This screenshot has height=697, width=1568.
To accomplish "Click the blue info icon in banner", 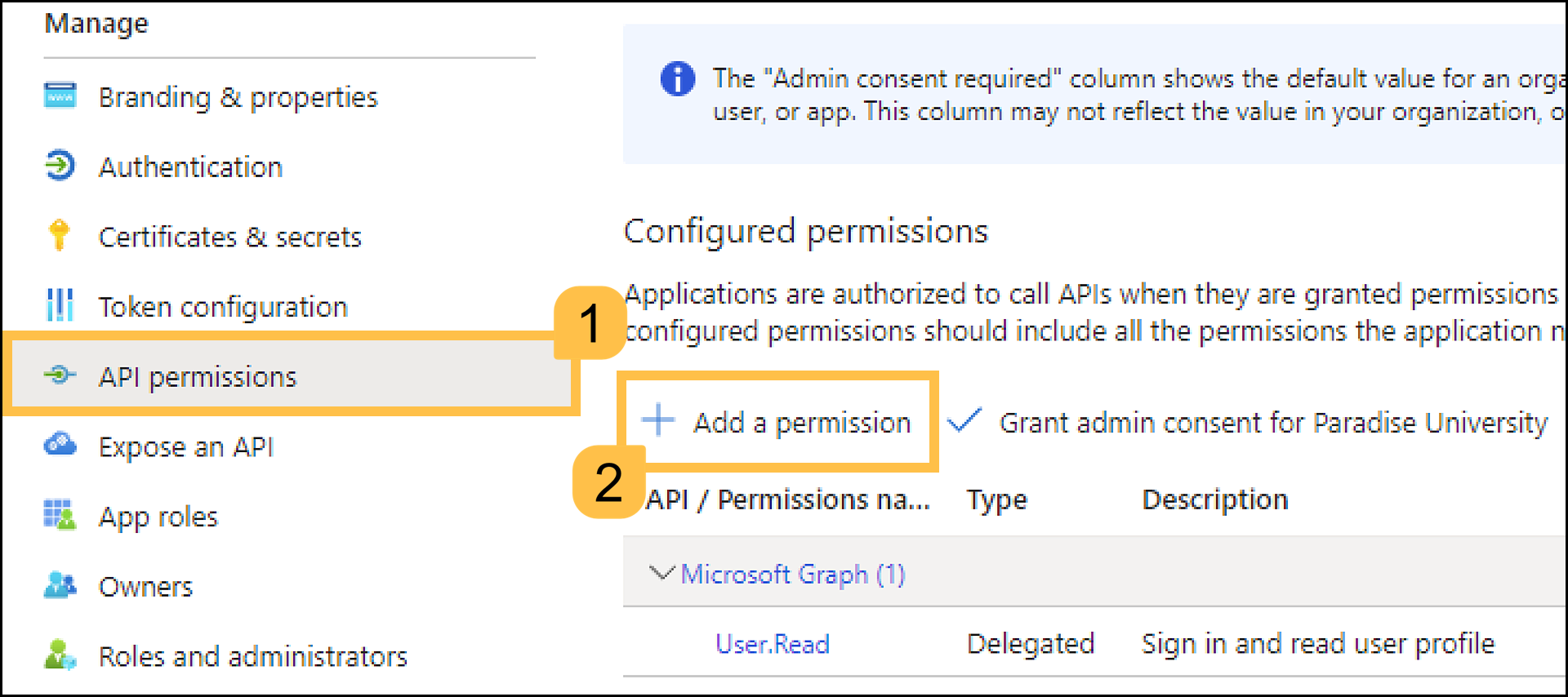I will (677, 79).
